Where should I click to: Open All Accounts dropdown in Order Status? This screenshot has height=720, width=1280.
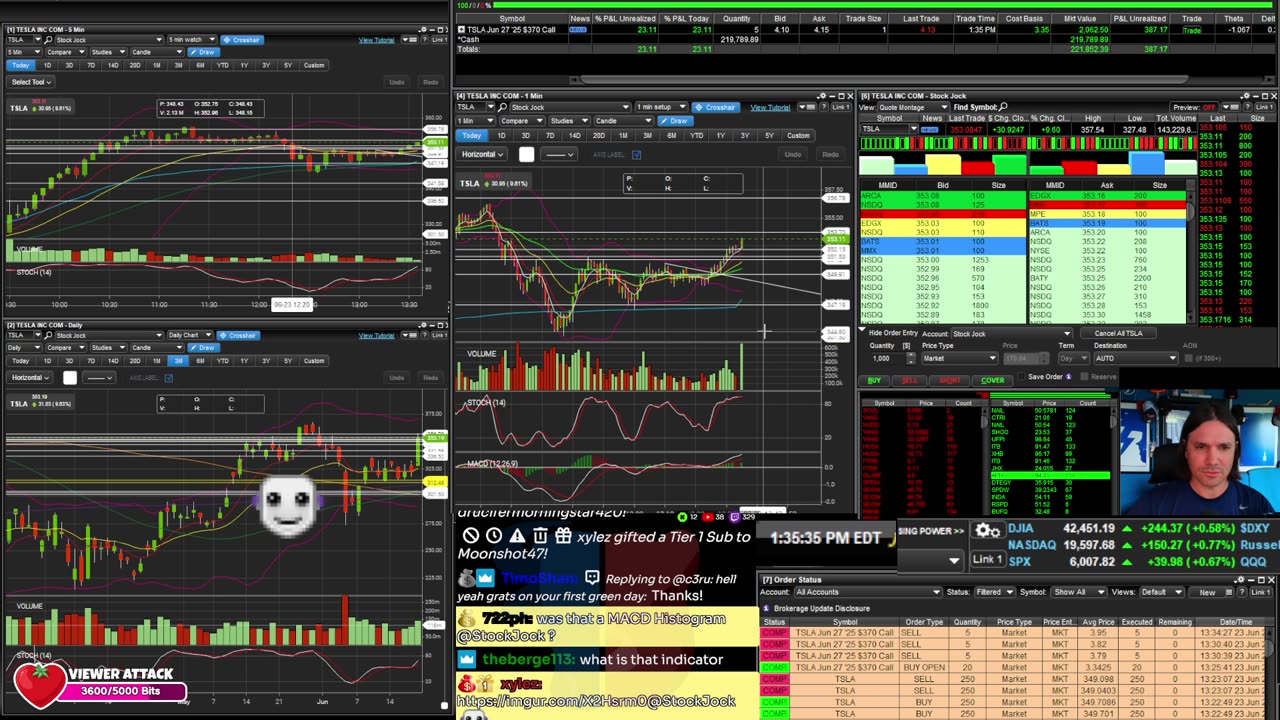coord(868,592)
